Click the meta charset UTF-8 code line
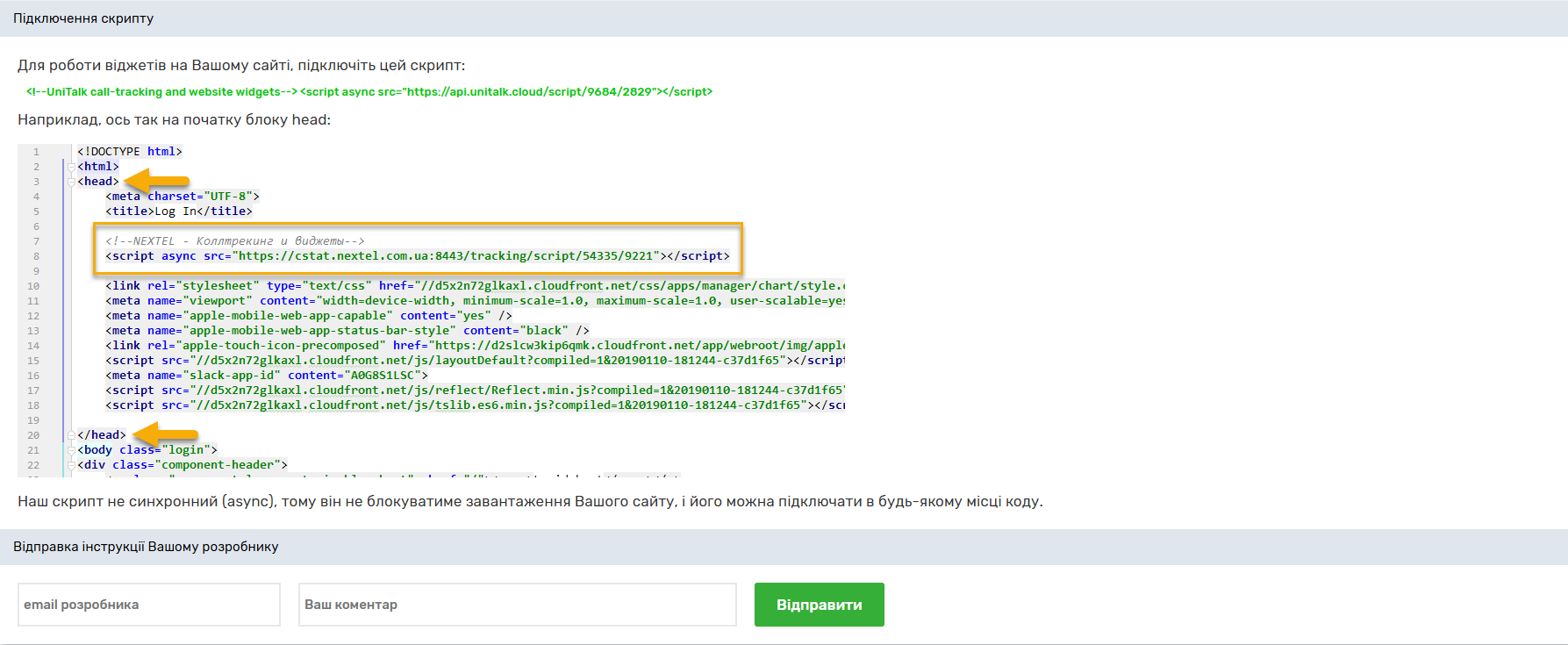Screen dimensions: 1568x645 pyautogui.click(x=183, y=197)
